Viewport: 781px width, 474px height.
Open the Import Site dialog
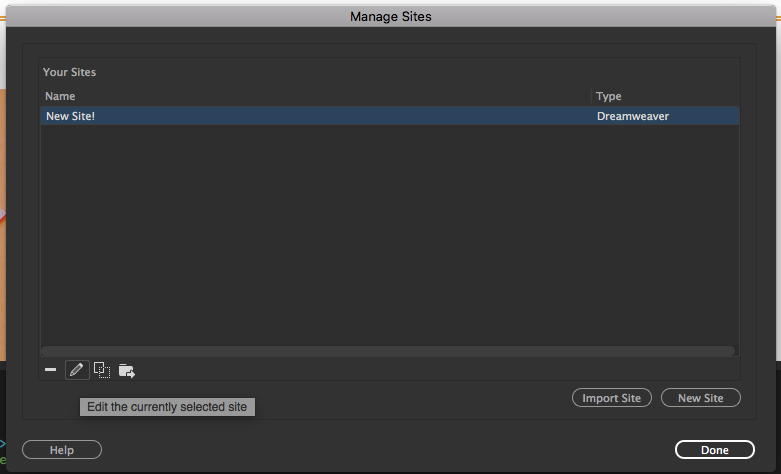point(612,398)
